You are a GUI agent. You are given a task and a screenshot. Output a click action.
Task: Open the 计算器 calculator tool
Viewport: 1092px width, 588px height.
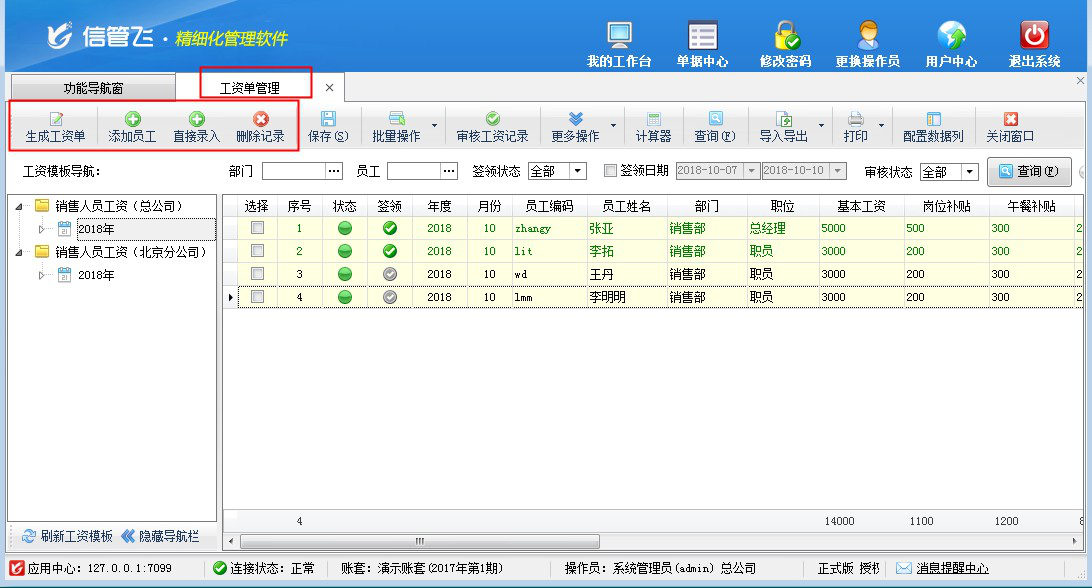coord(653,119)
